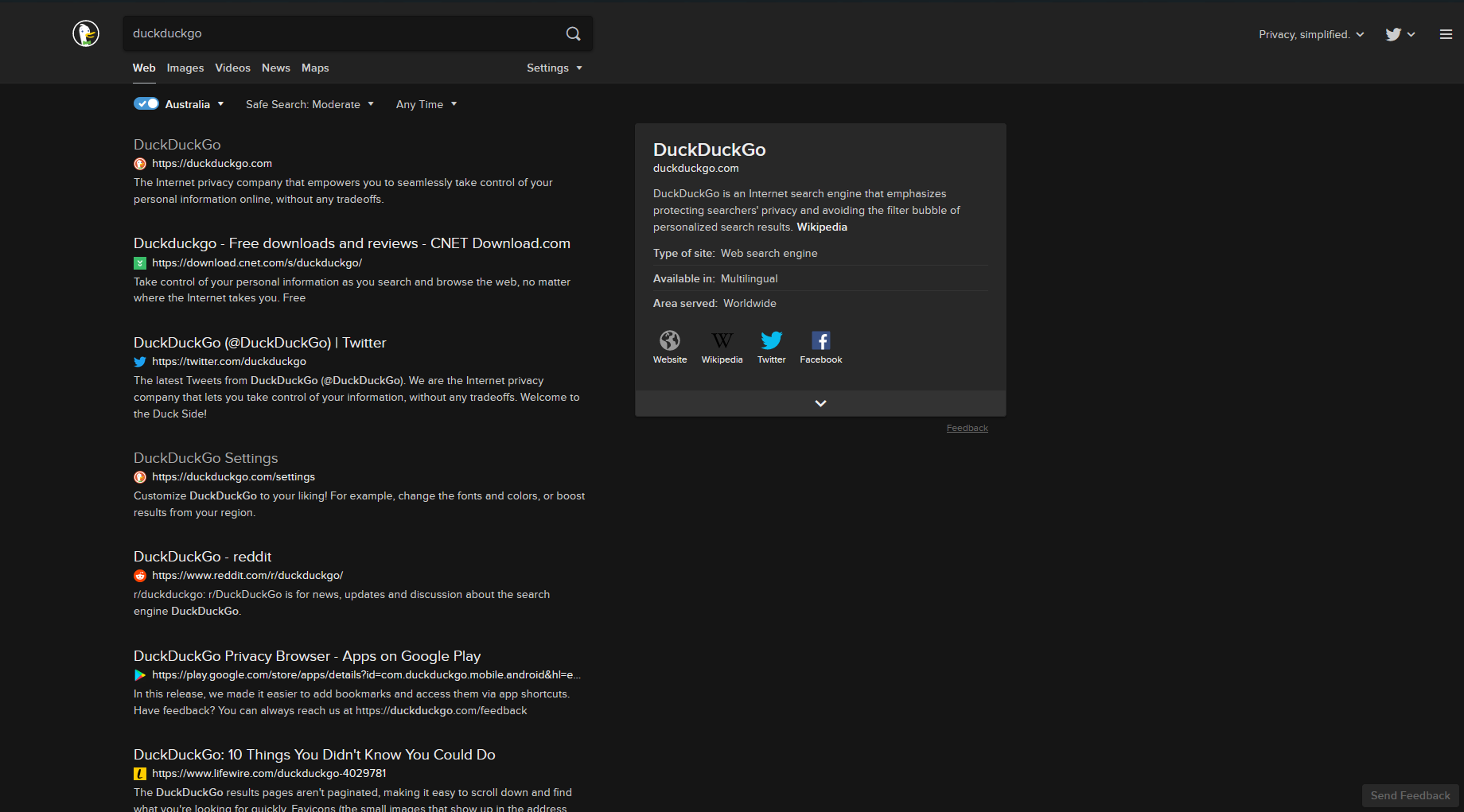The height and width of the screenshot is (812, 1464).
Task: Open the DuckDuckGo result title link
Action: click(177, 145)
